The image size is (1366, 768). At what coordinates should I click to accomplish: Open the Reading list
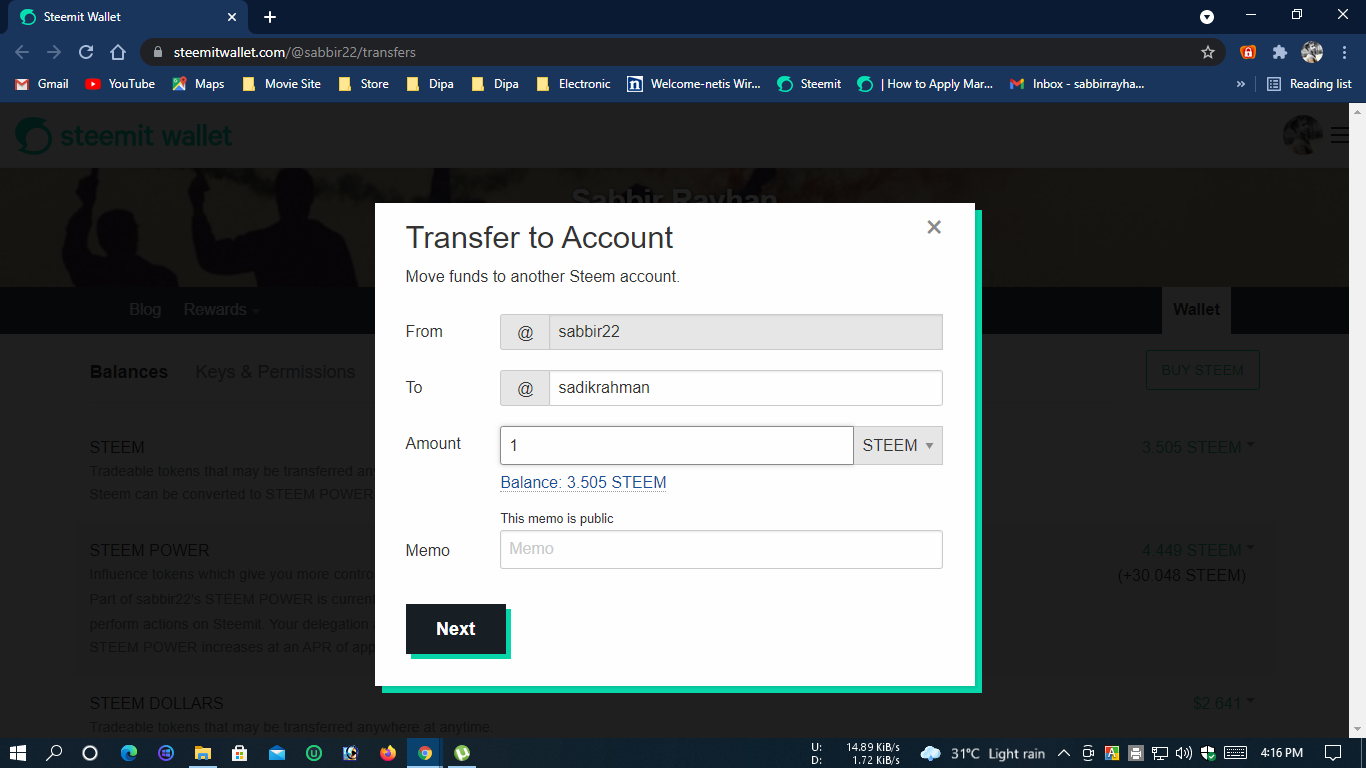point(1309,84)
